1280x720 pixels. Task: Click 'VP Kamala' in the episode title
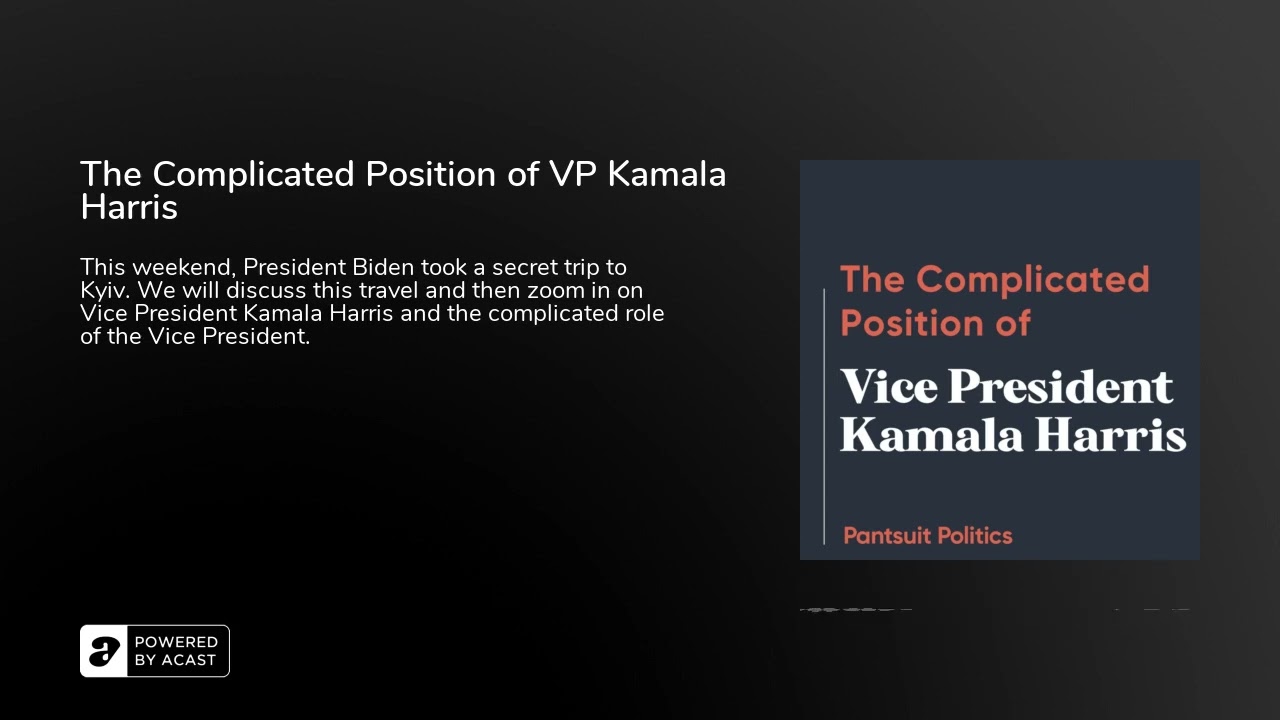point(638,174)
